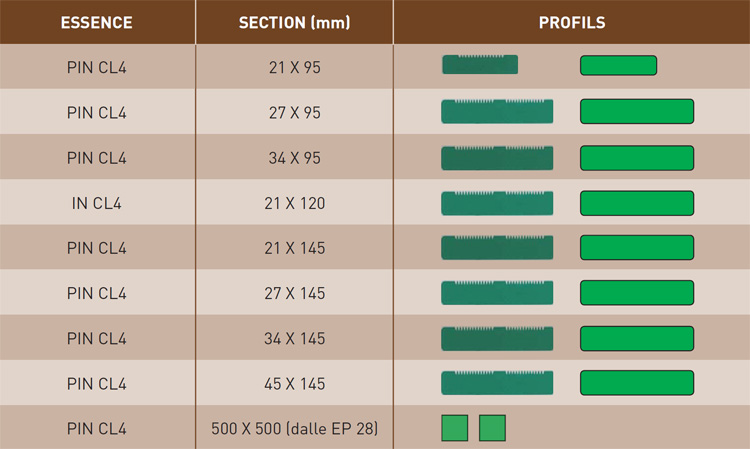Select the smooth profile icon for 21 X 145
Screen dimensions: 750x449
tap(637, 248)
